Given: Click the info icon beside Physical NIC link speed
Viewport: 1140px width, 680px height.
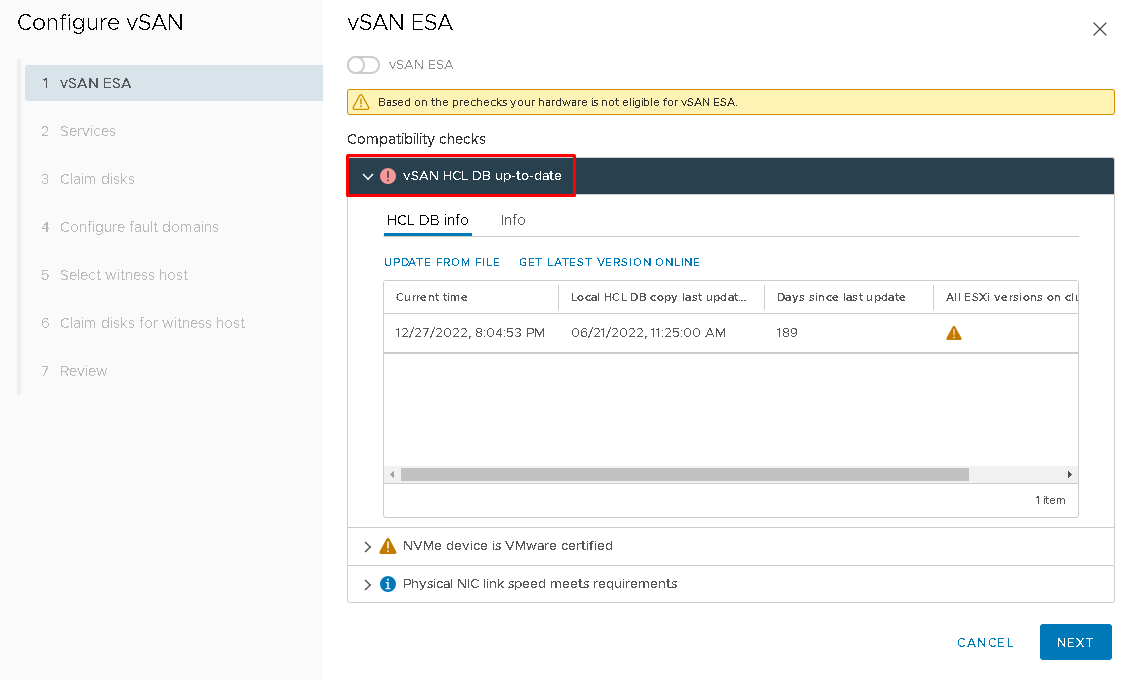Looking at the screenshot, I should coord(388,583).
